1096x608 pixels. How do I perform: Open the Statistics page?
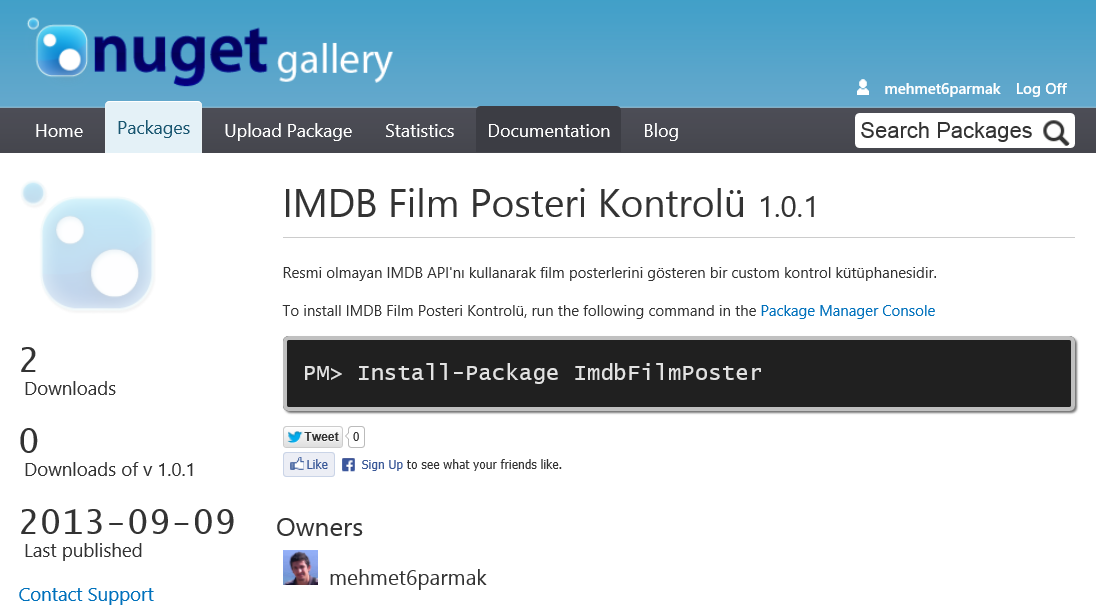click(419, 131)
